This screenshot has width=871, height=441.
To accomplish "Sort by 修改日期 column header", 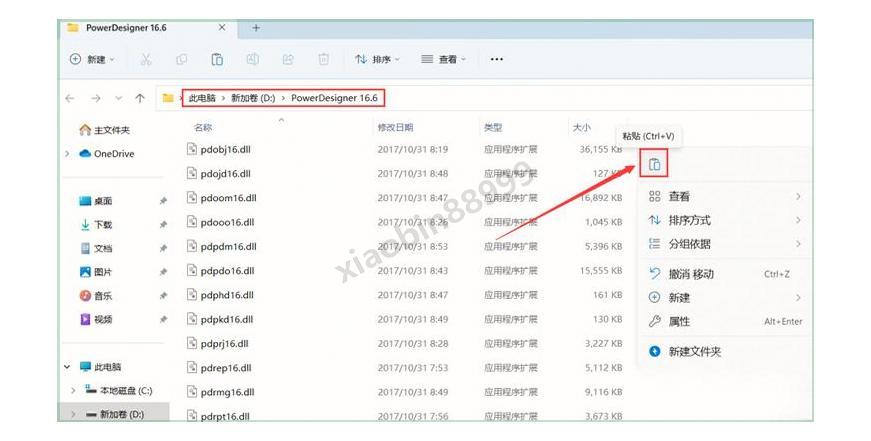I will coord(396,128).
